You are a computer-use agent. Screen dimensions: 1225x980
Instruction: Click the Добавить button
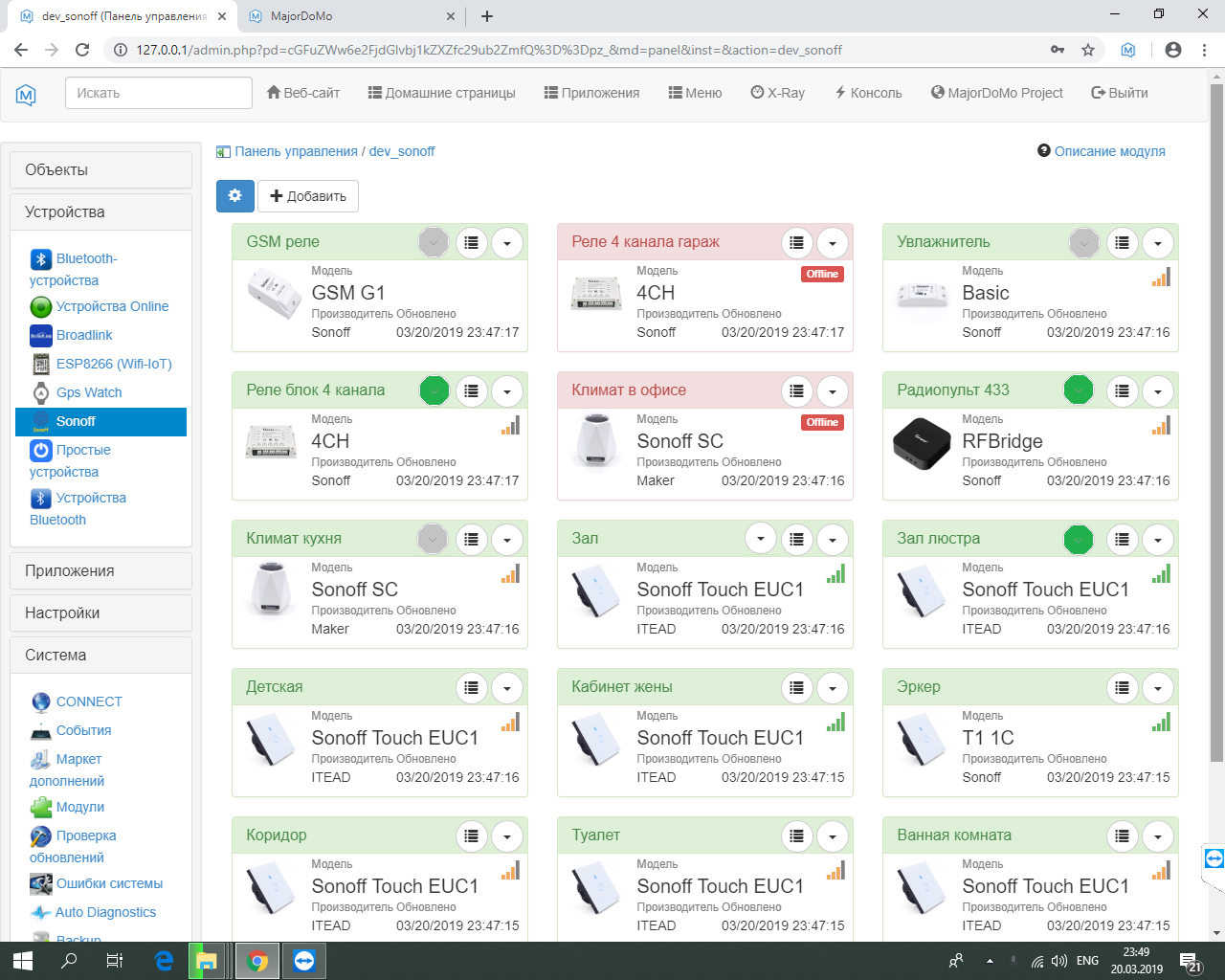[x=307, y=196]
